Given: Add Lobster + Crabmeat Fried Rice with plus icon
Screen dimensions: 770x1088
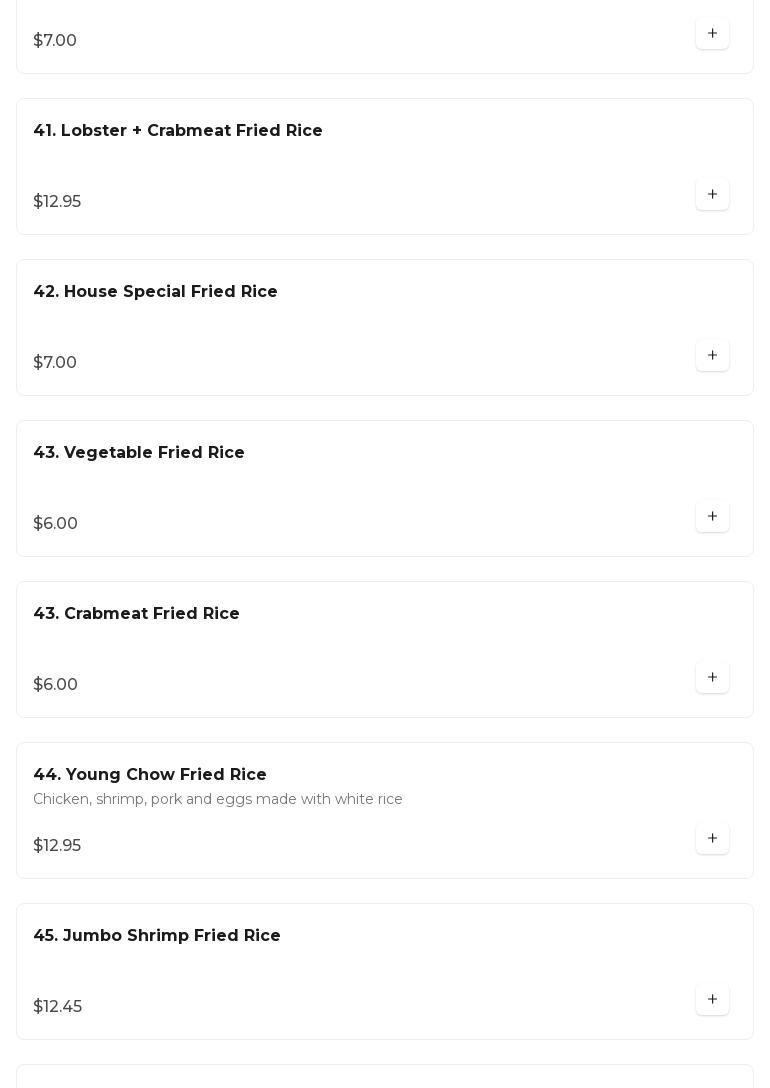Looking at the screenshot, I should [712, 195].
